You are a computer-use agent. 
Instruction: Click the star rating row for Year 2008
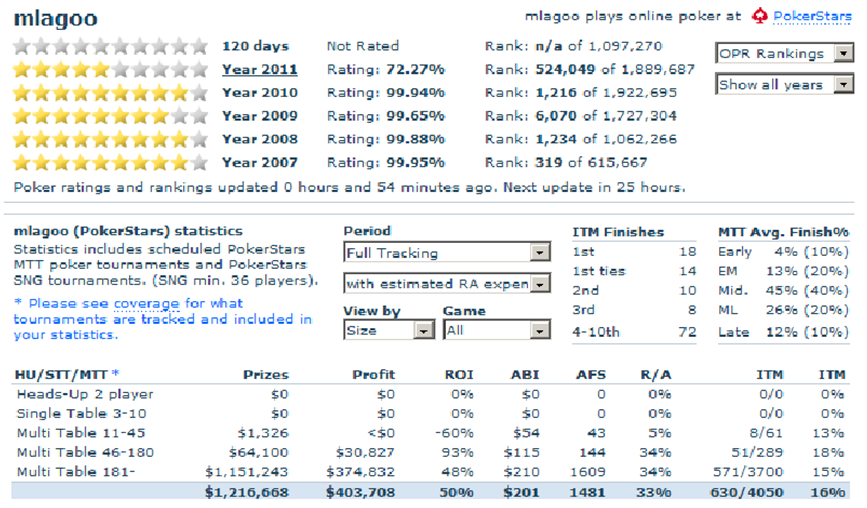(x=111, y=139)
